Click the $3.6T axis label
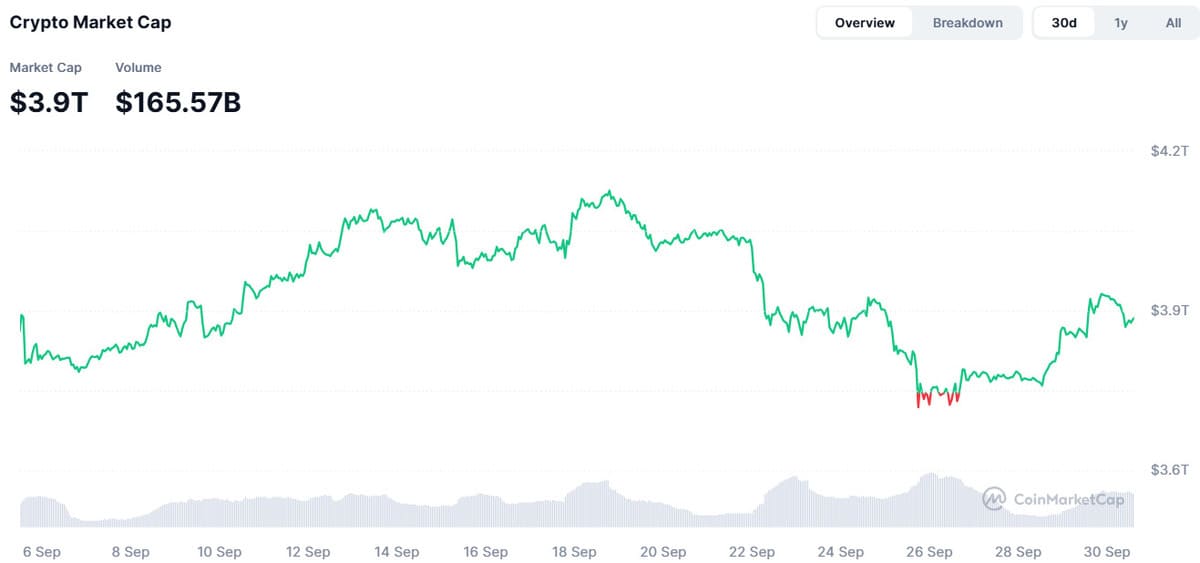The height and width of the screenshot is (563, 1200). click(x=1169, y=469)
